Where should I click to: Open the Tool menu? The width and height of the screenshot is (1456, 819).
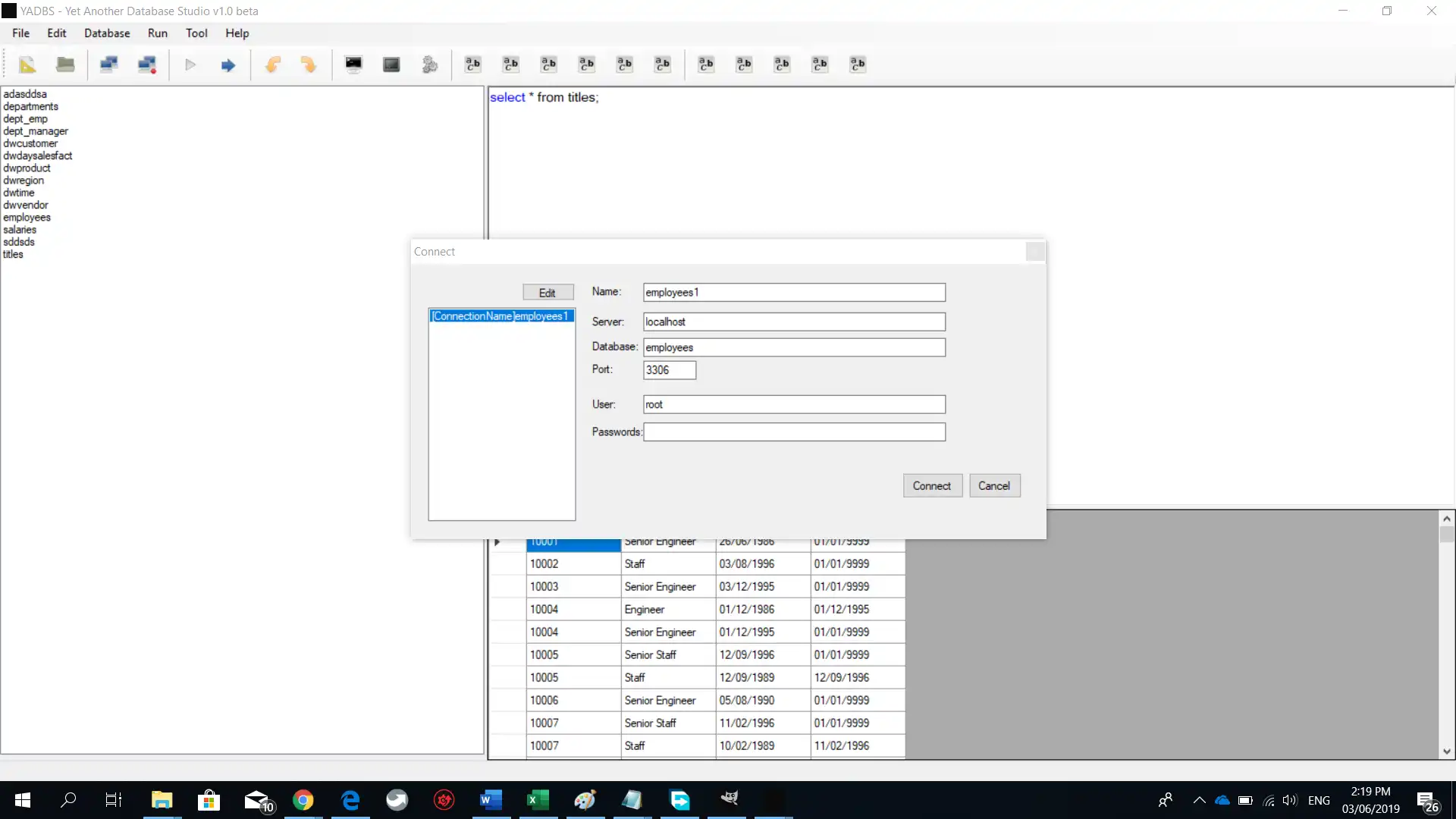(x=196, y=33)
